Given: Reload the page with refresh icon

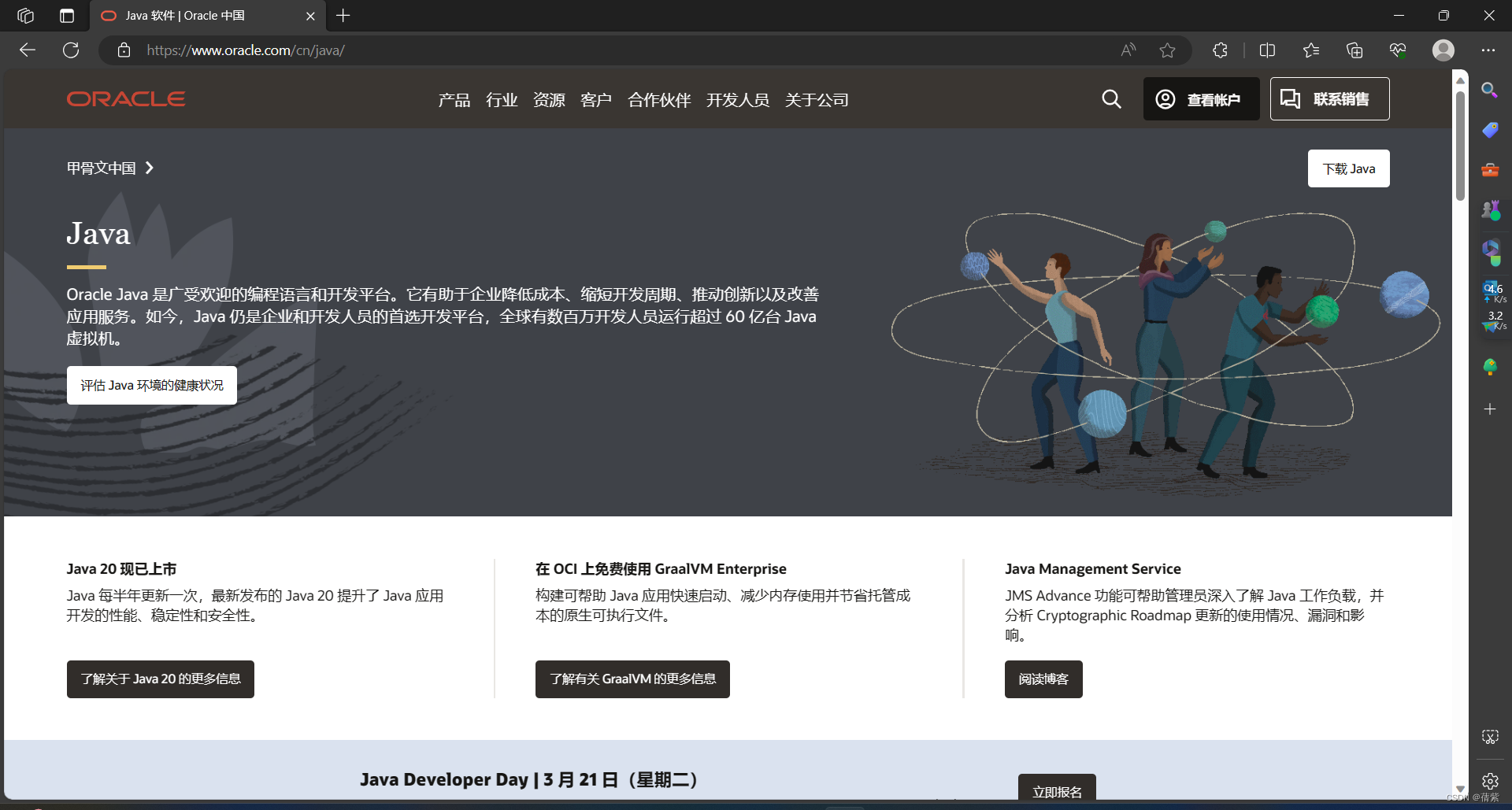Looking at the screenshot, I should point(71,50).
